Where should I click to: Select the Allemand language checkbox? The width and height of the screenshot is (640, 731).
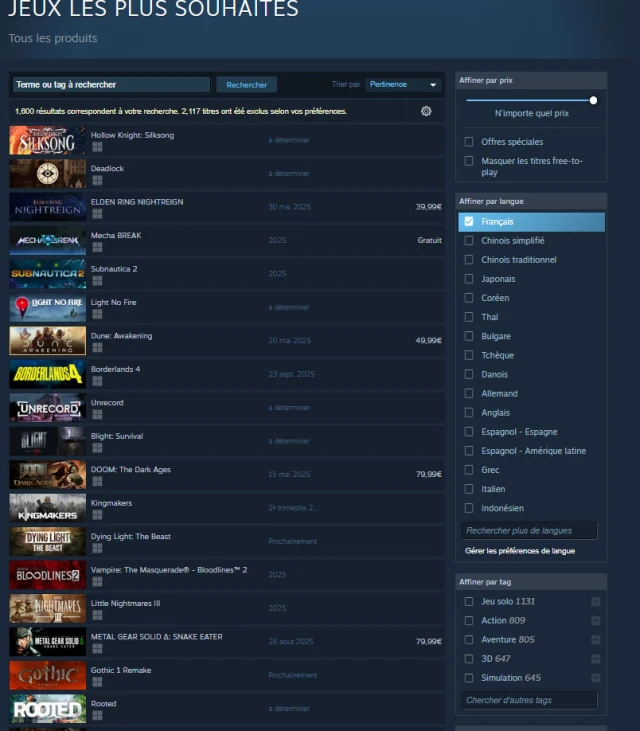tap(469, 393)
